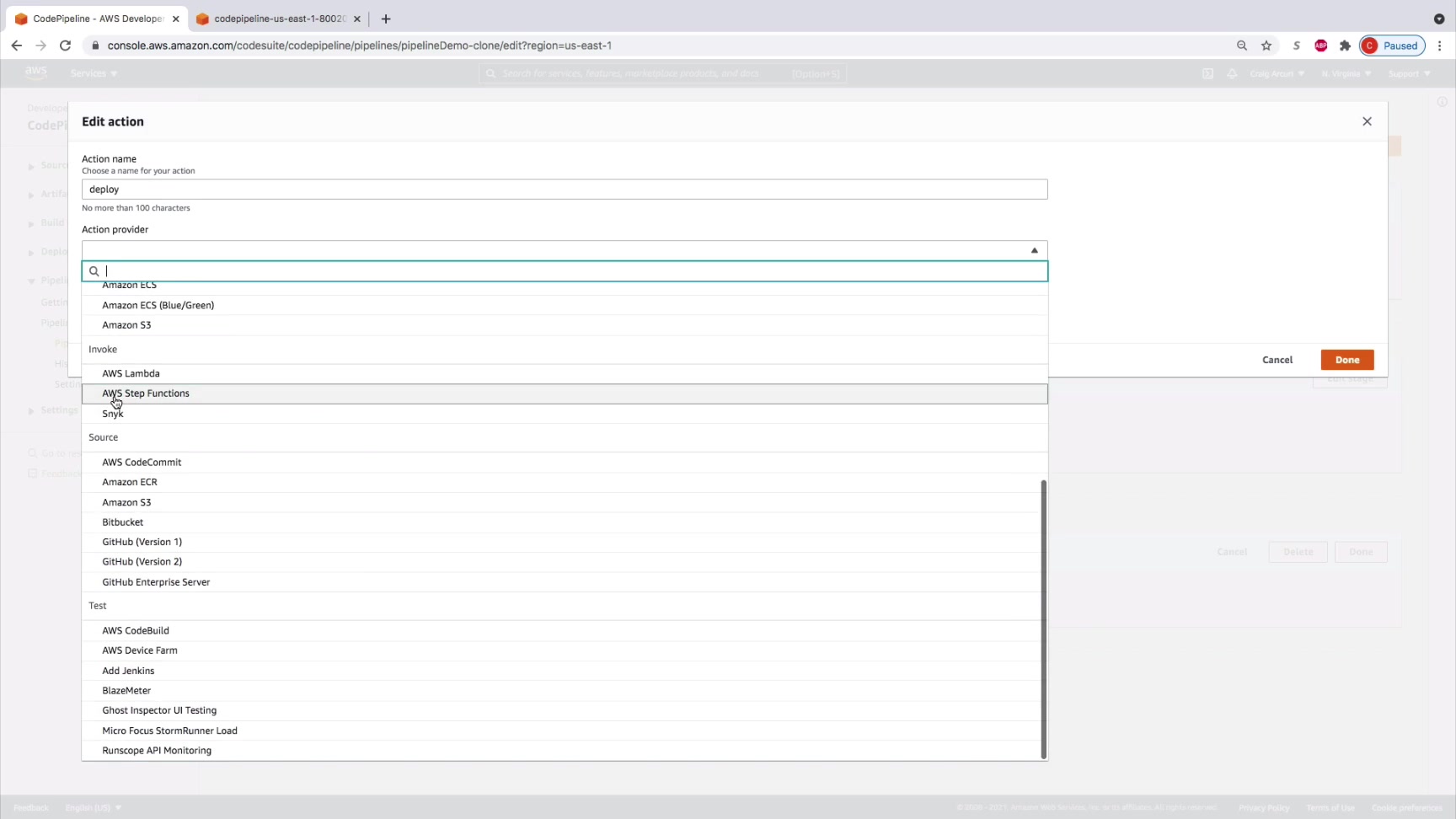Image resolution: width=1456 pixels, height=819 pixels.
Task: Close the codepipeline-us-east-1 tab
Action: [356, 19]
